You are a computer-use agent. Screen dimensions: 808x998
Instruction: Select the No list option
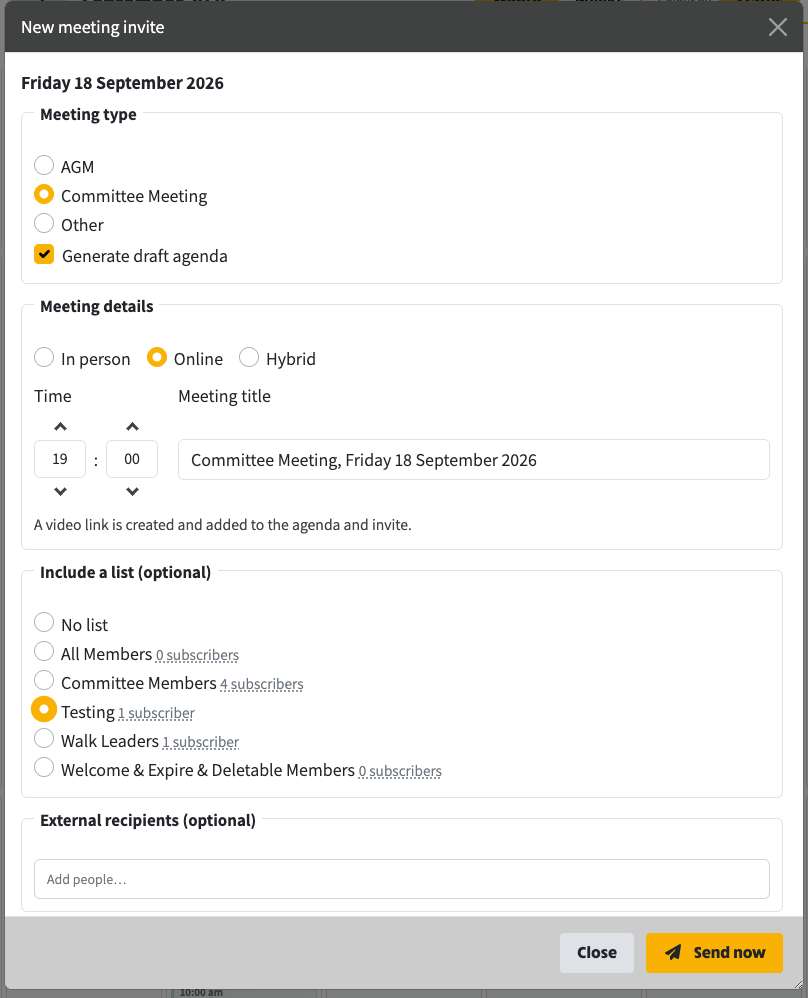pyautogui.click(x=44, y=622)
